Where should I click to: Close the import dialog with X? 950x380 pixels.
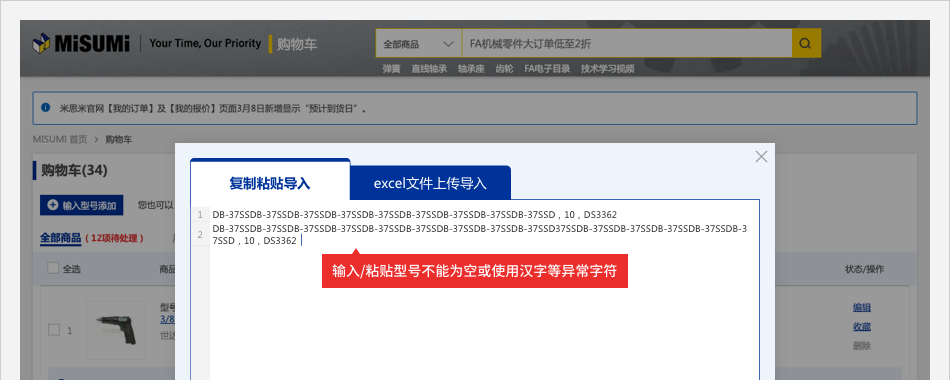click(762, 156)
